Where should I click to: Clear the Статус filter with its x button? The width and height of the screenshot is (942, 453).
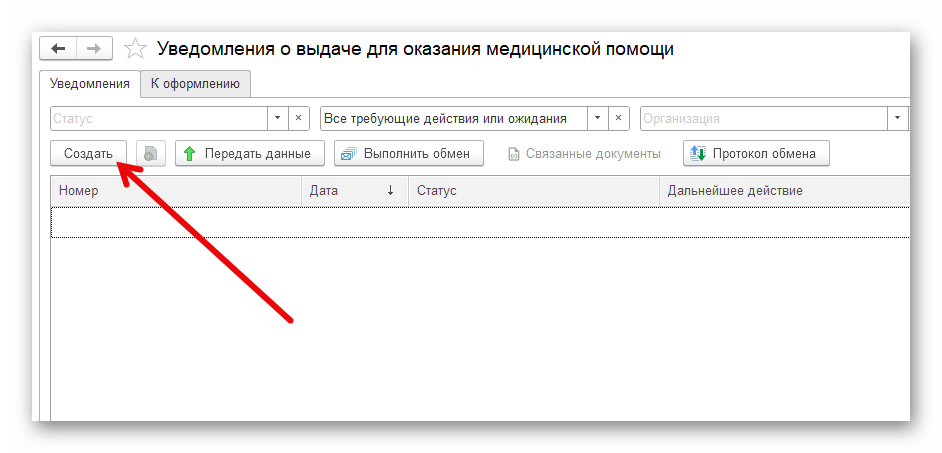coord(299,118)
